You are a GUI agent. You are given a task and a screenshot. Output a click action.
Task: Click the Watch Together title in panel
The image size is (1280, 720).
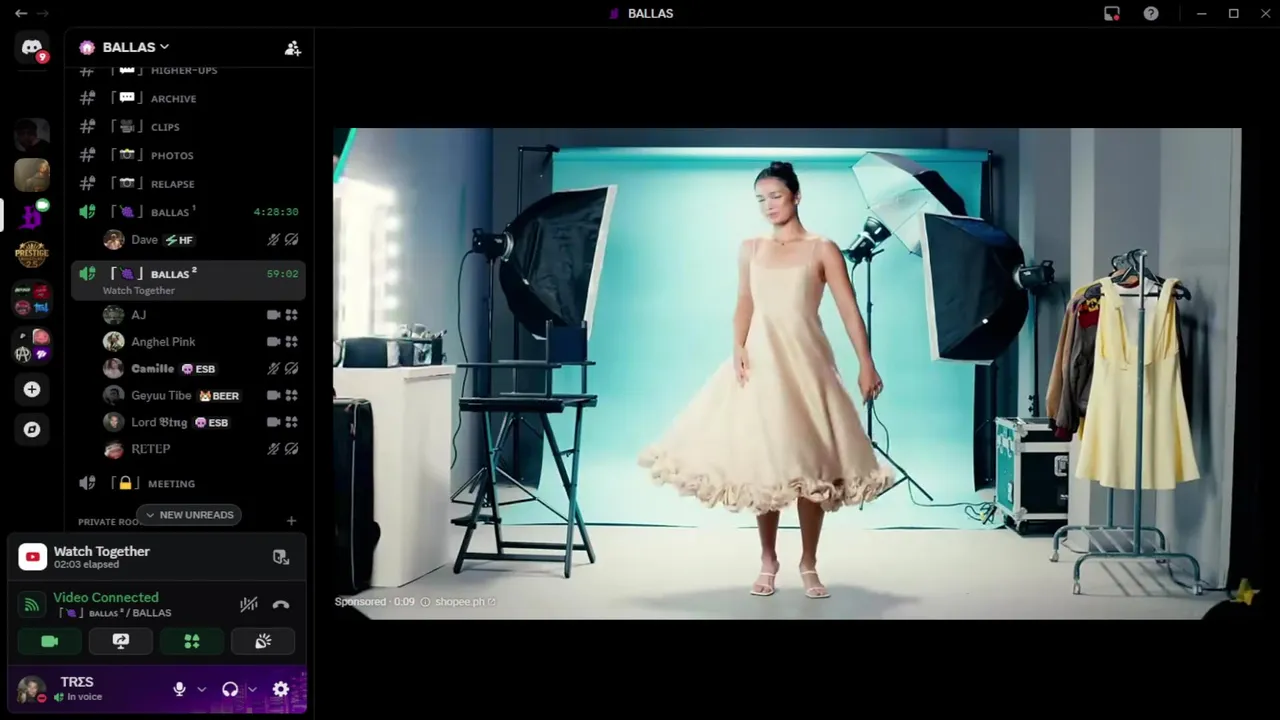click(102, 551)
